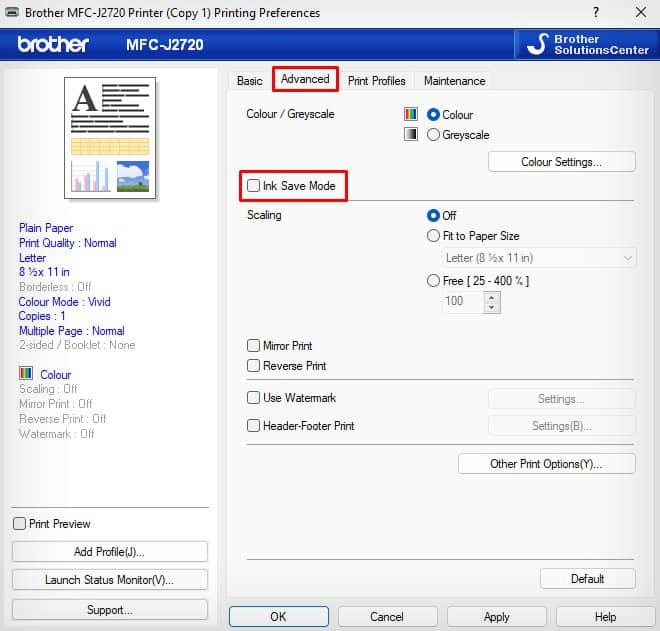Switch to the Basic tab

tap(249, 81)
